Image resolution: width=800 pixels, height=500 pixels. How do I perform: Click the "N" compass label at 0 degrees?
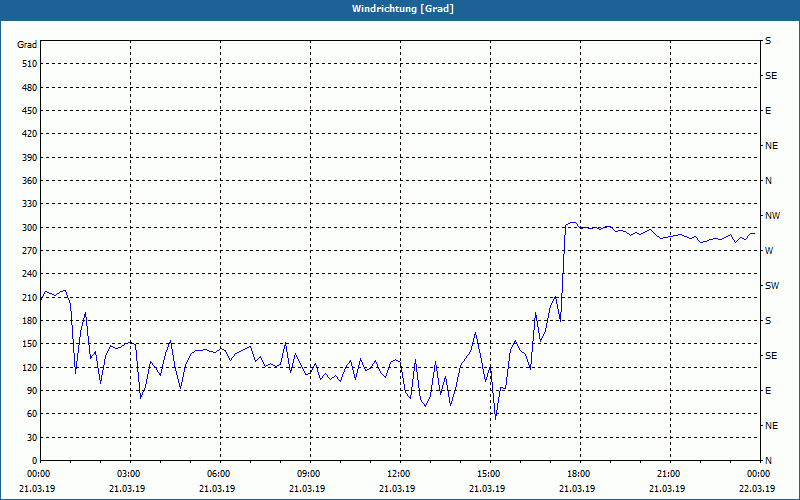pos(768,461)
